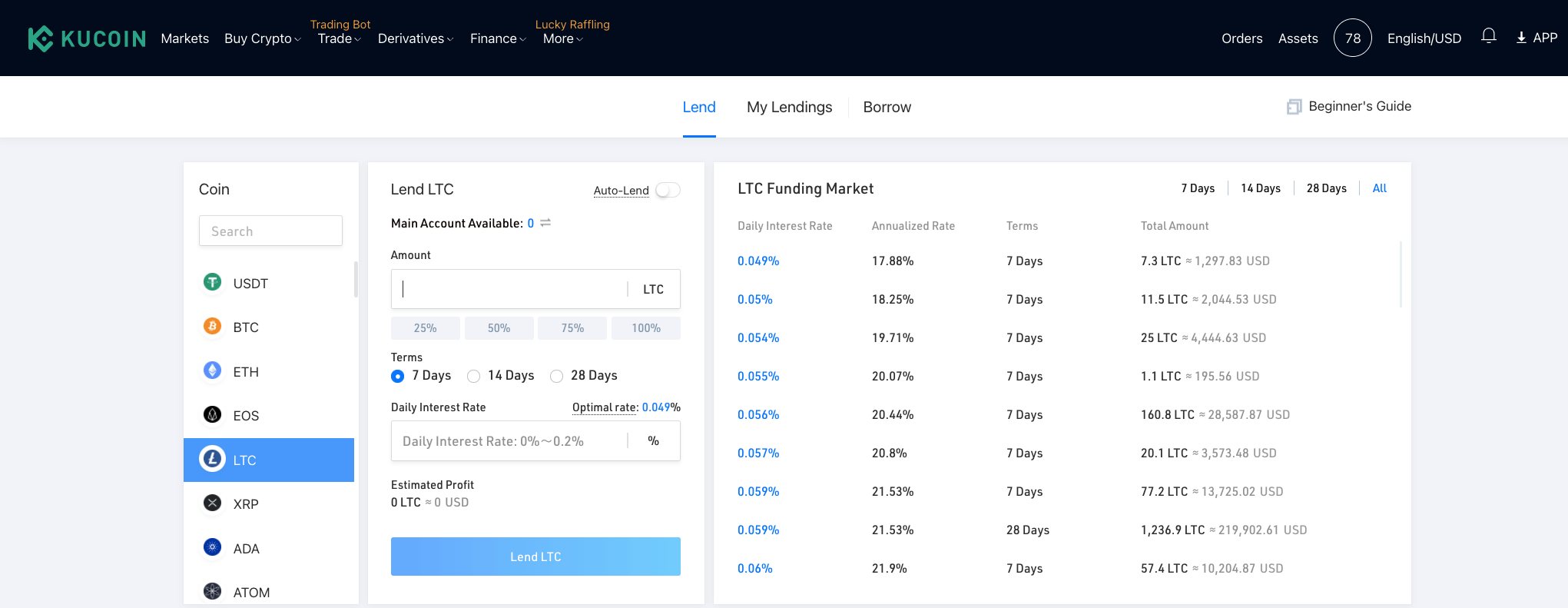
Task: Open the notifications bell
Action: click(1489, 37)
